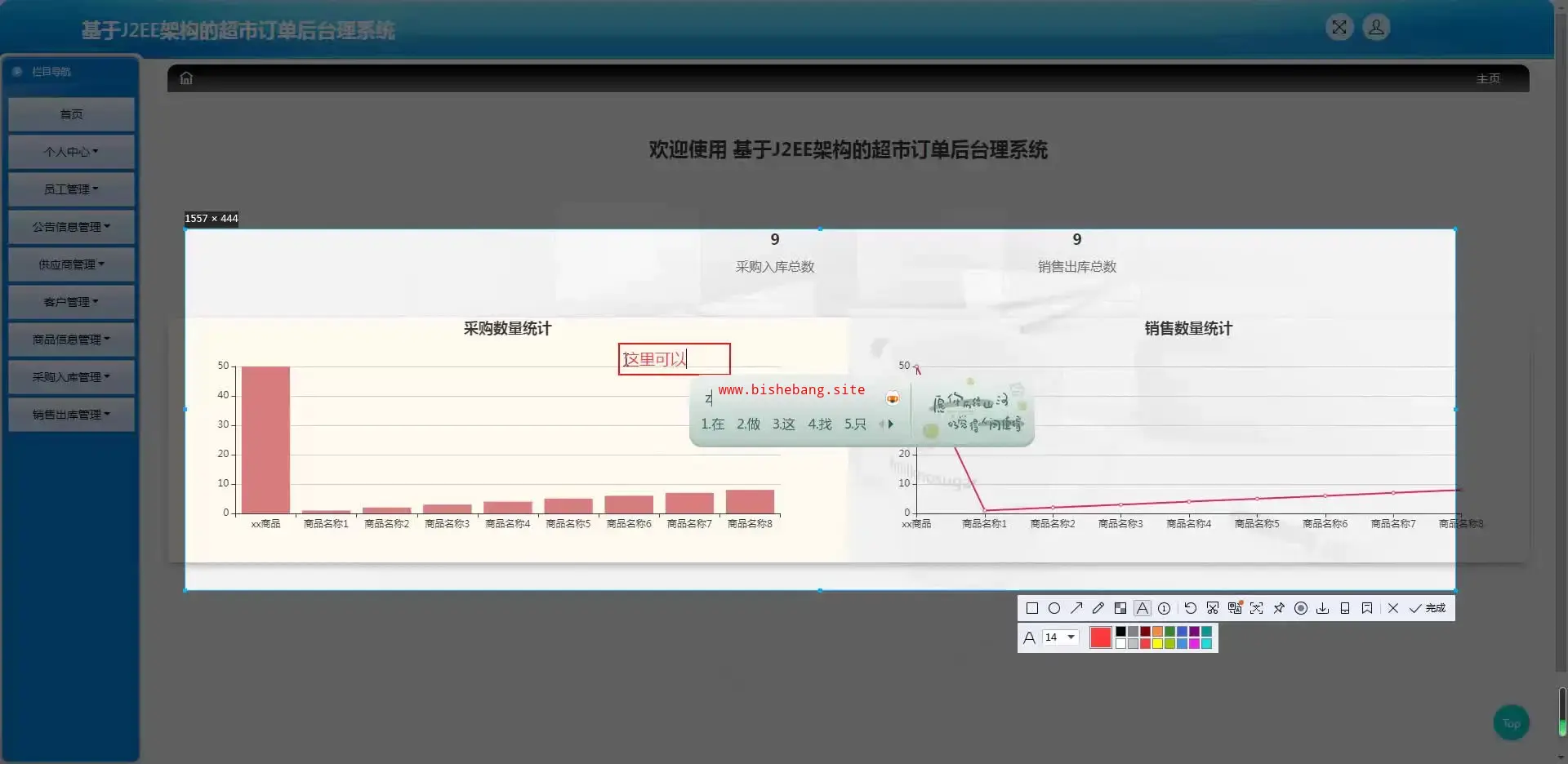Go to next IME candidate page
This screenshot has height=764, width=1568.
click(x=891, y=424)
